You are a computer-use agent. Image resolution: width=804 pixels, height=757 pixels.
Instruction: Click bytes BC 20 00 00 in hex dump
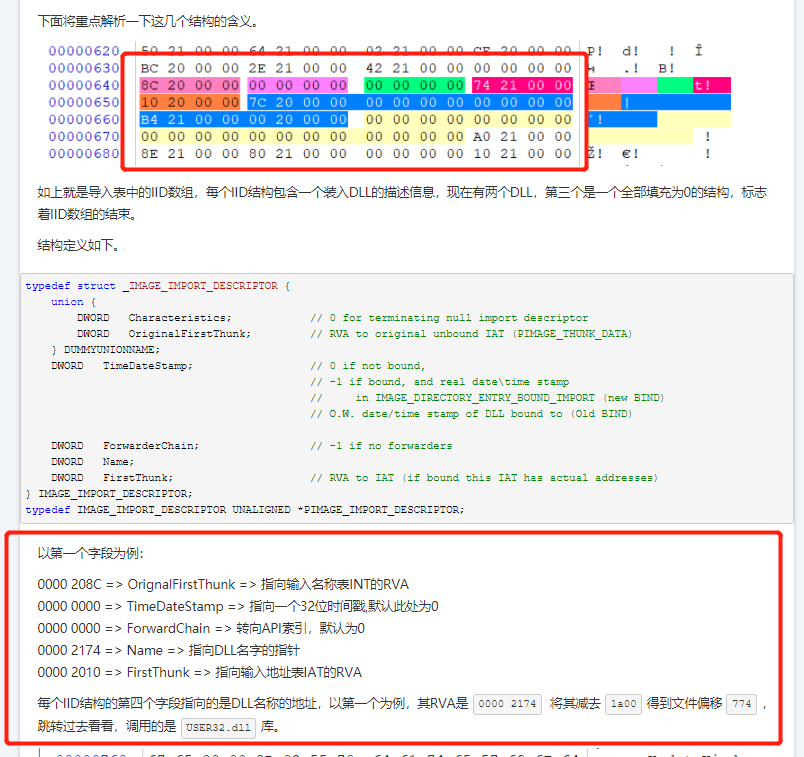pyautogui.click(x=190, y=68)
